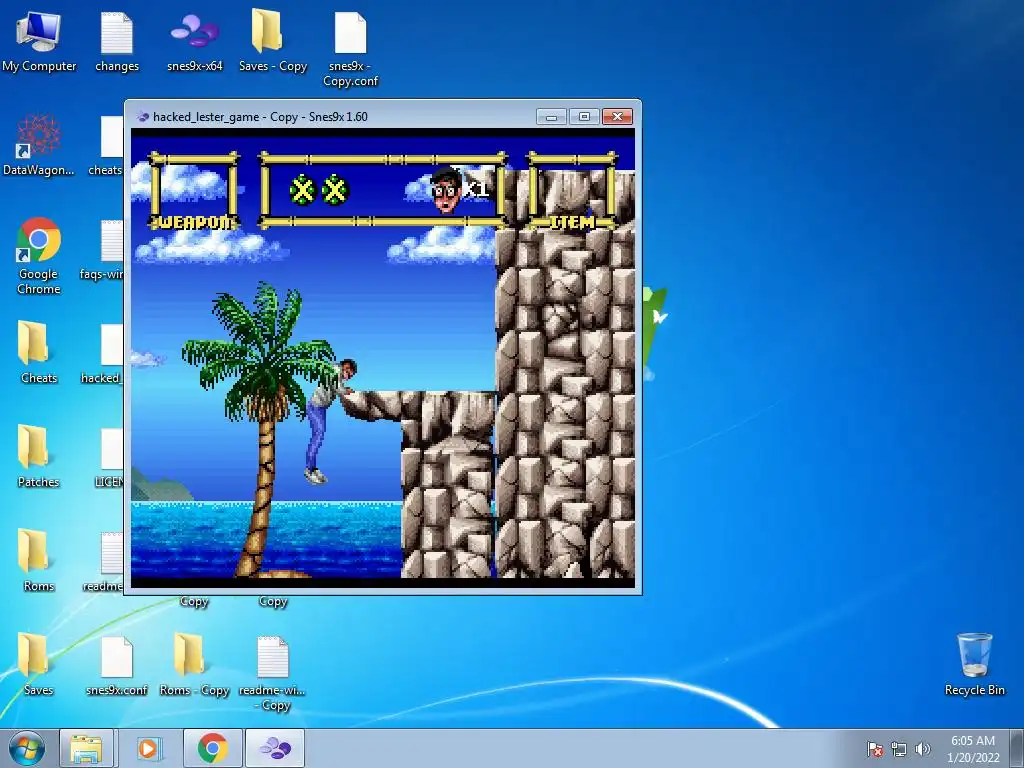Screen dimensions: 1024x768
Task: Open the My Computer desktop icon
Action: click(39, 41)
